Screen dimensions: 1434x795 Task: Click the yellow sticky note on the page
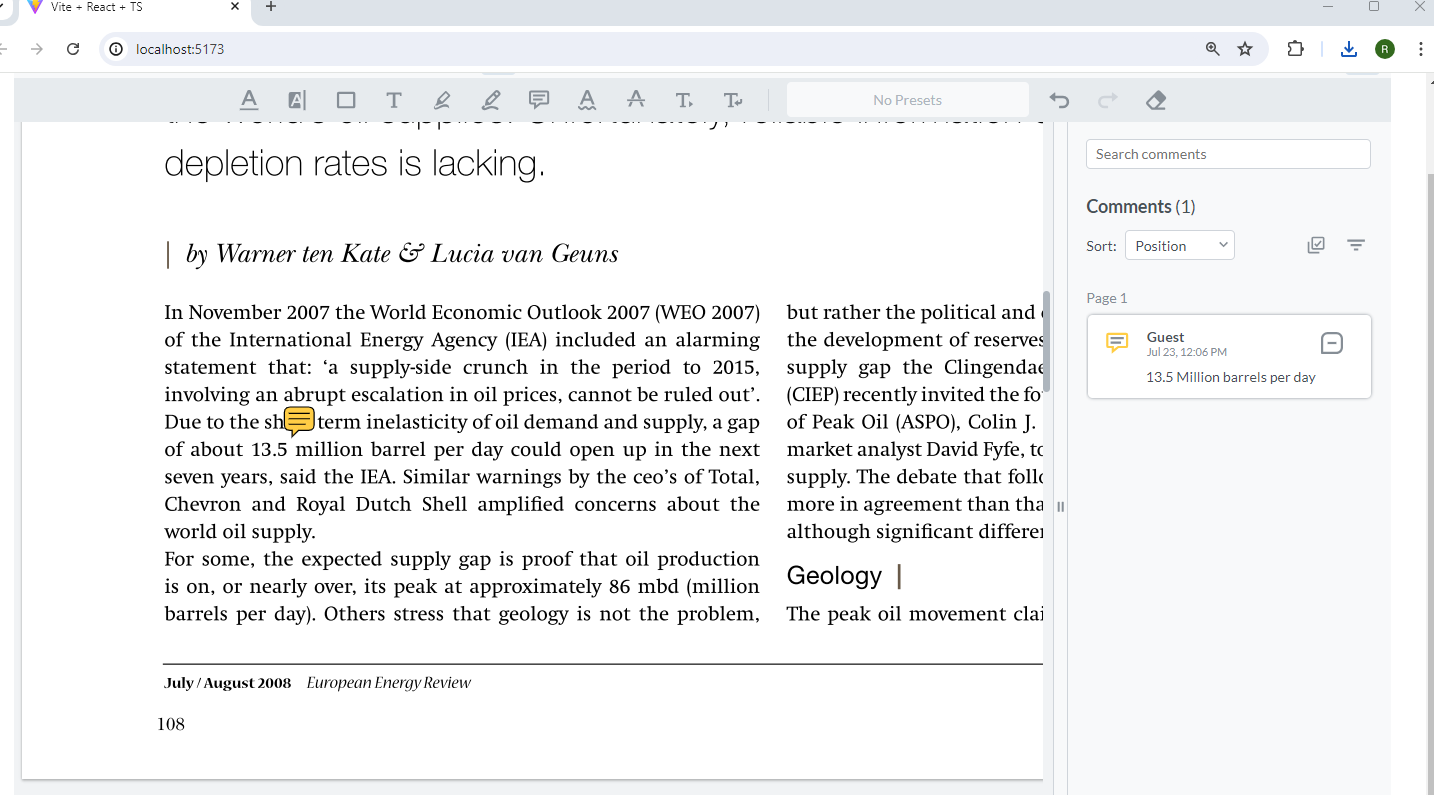click(300, 421)
